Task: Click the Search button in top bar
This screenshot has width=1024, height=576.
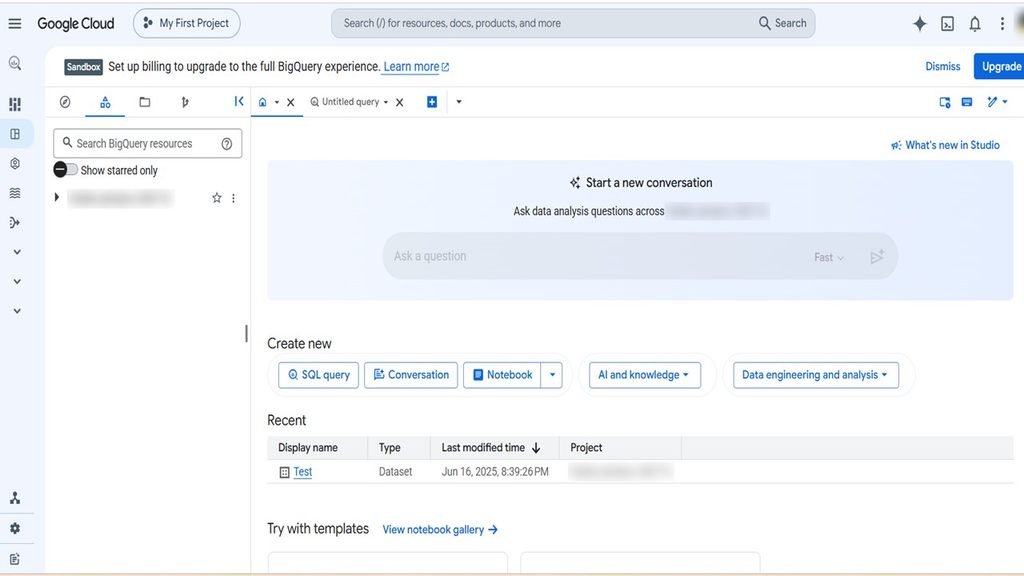Action: click(782, 24)
